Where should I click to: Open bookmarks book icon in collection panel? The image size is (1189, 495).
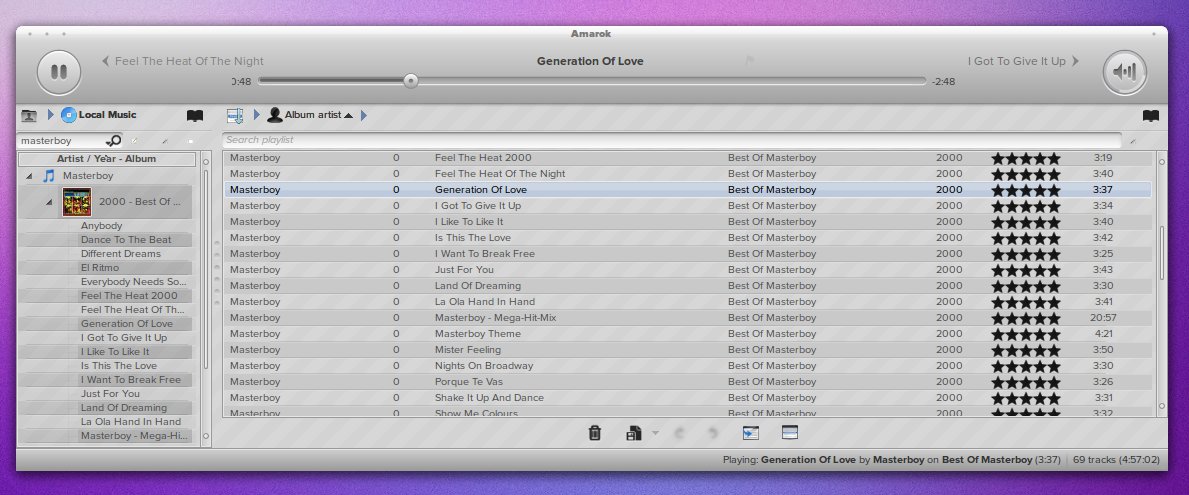(x=195, y=116)
